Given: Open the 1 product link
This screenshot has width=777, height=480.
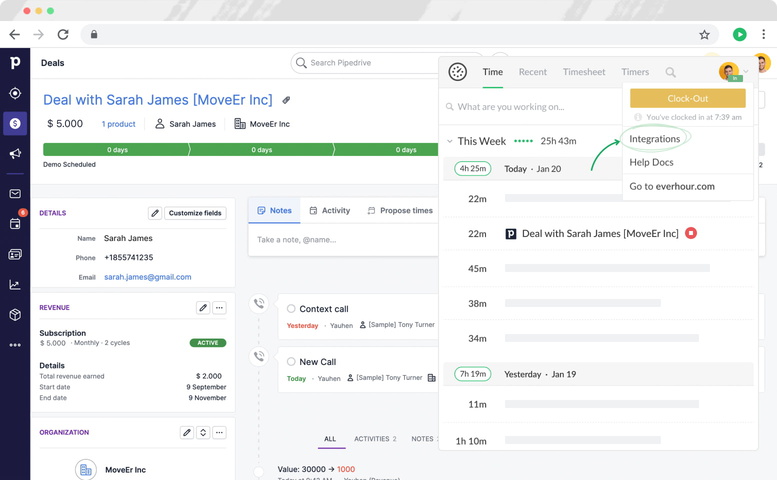Looking at the screenshot, I should [118, 124].
